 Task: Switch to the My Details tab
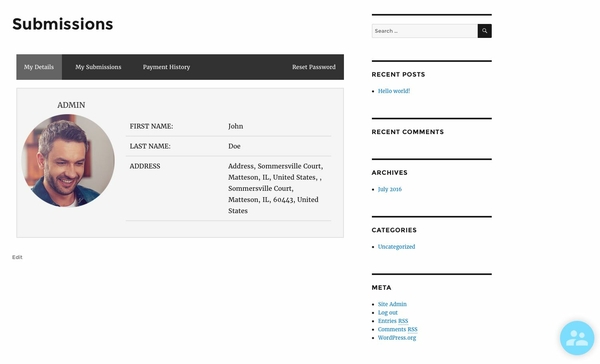pos(39,67)
